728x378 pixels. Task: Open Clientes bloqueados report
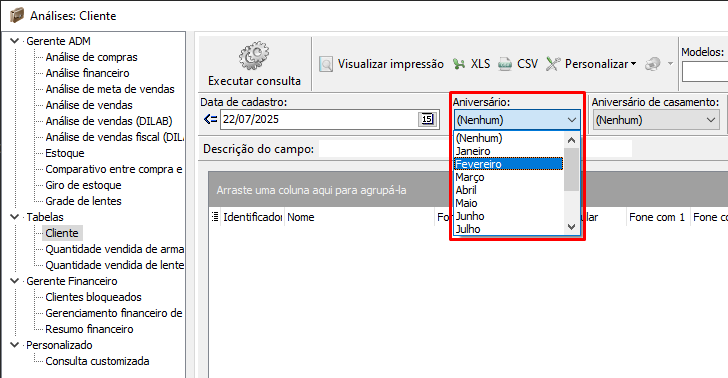93,297
